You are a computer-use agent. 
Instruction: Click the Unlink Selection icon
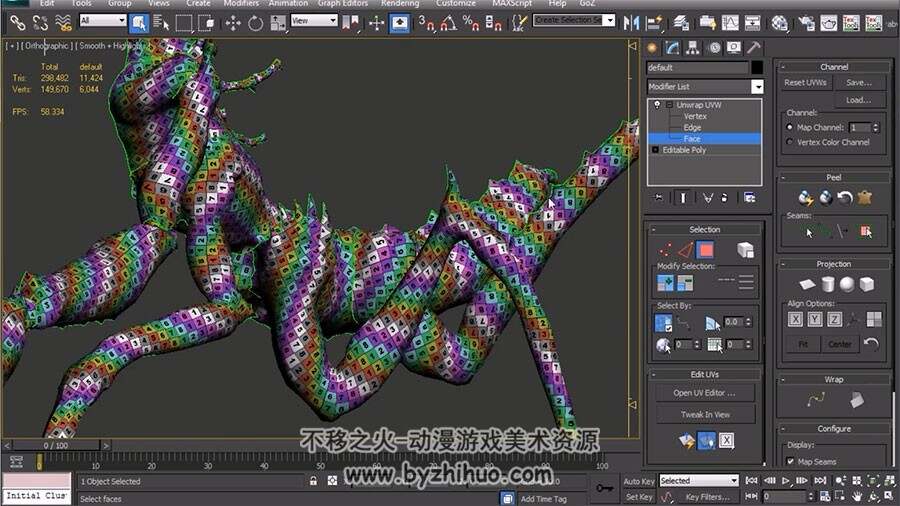tap(40, 23)
